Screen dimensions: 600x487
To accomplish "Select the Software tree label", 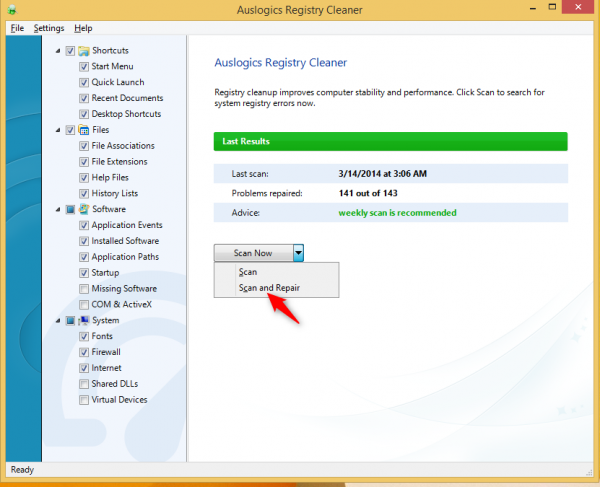I will click(109, 209).
